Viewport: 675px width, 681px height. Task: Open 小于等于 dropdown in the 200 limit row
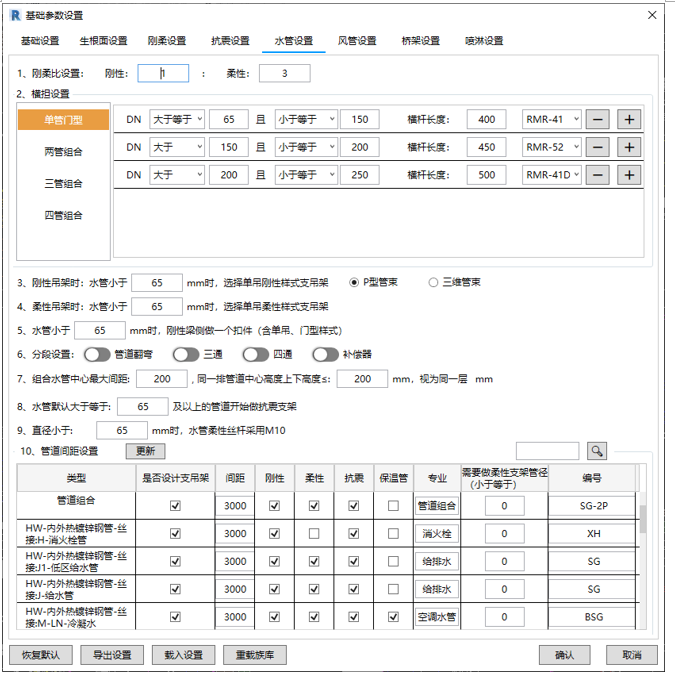point(306,147)
